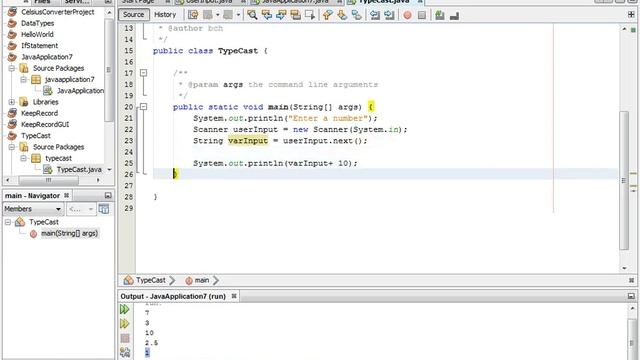The height and width of the screenshot is (360, 640).
Task: Select the main - Navigator tab
Action: pos(32,196)
